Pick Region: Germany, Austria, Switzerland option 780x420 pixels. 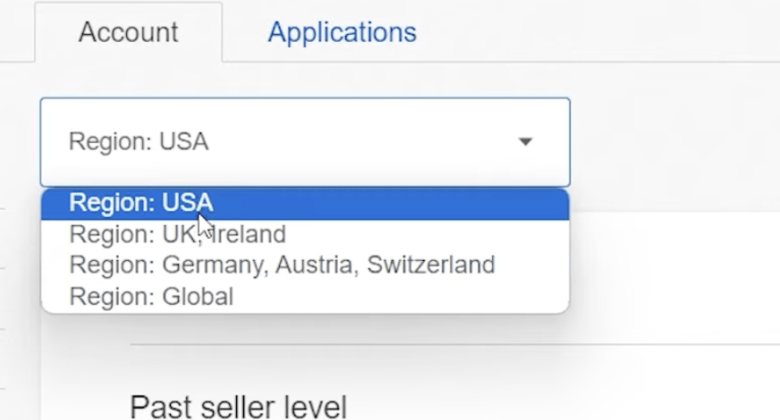(282, 265)
